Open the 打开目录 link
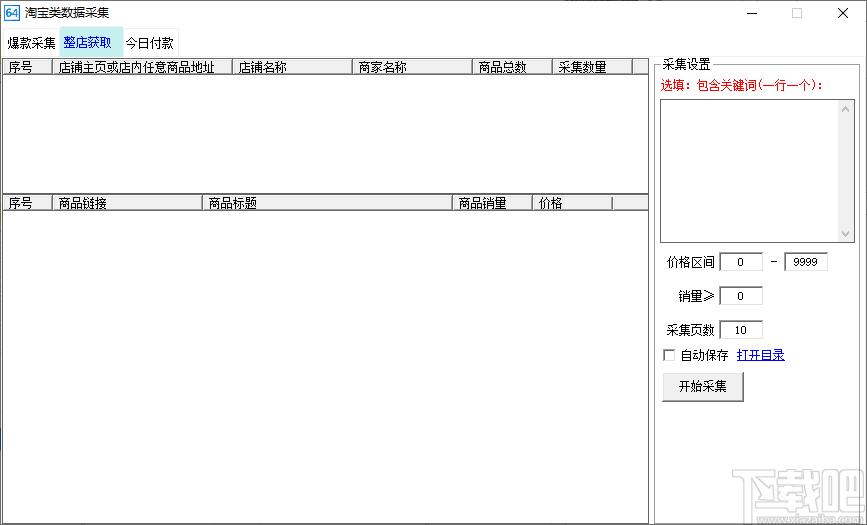867x525 pixels. (760, 355)
